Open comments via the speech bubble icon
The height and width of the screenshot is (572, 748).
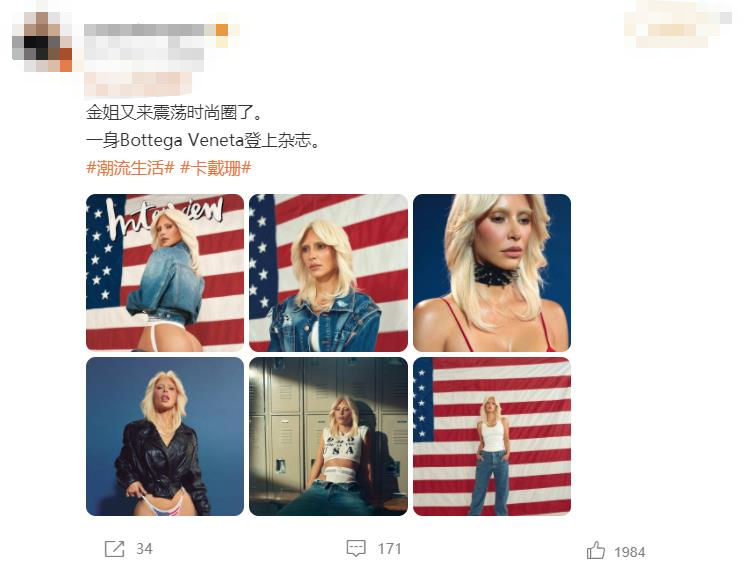[356, 548]
